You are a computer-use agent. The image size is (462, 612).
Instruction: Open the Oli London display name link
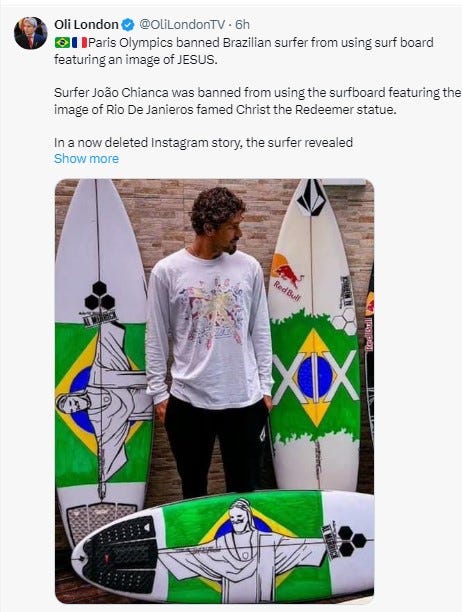tap(86, 25)
